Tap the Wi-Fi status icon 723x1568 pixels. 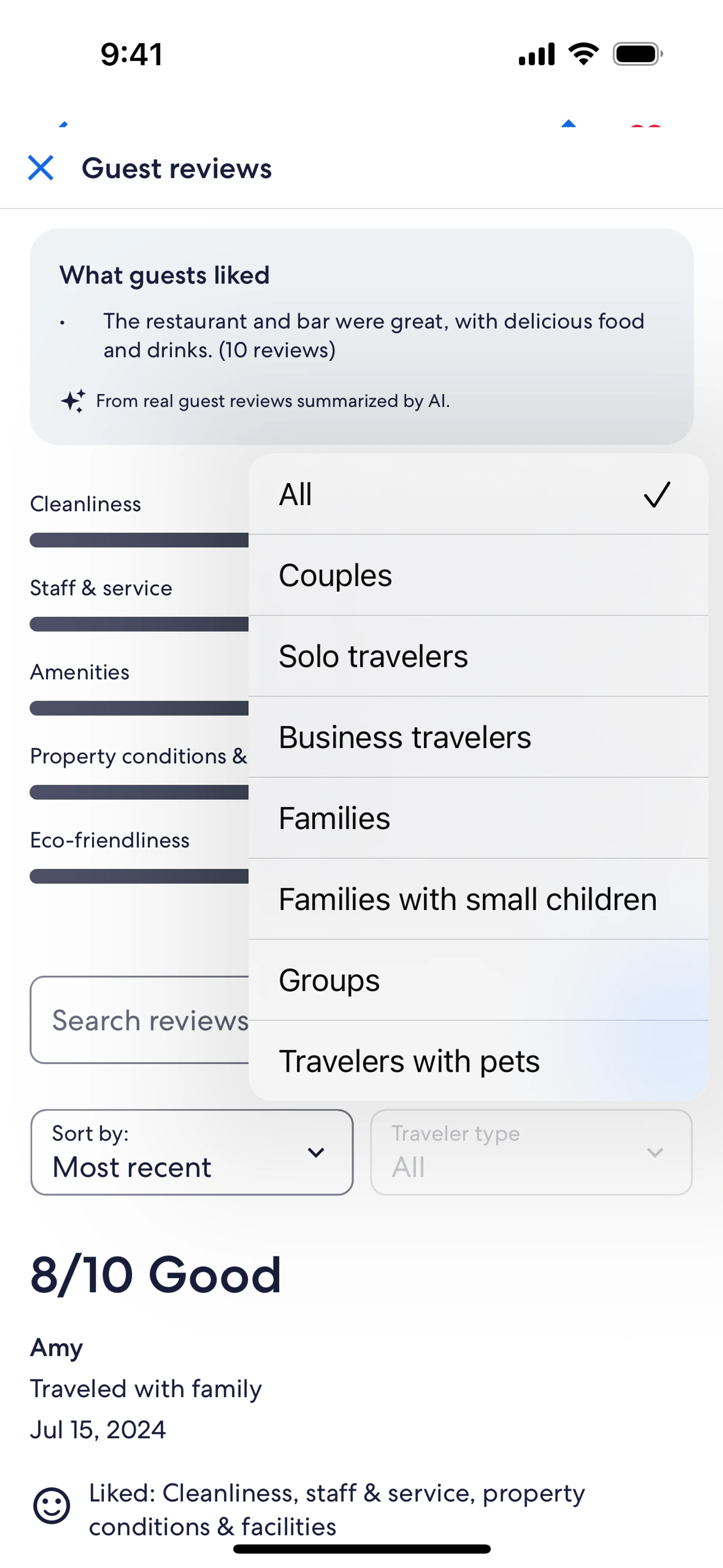click(583, 54)
